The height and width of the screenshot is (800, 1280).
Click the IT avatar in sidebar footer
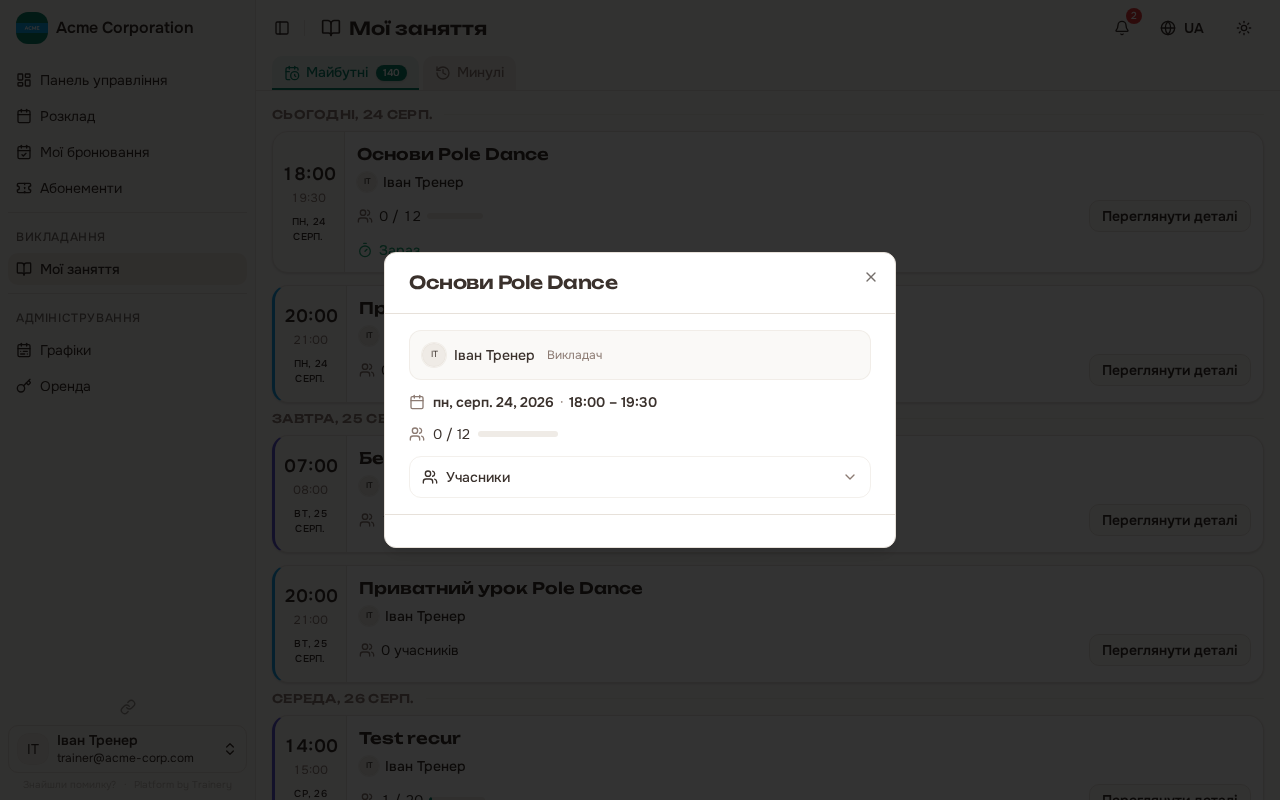(x=33, y=749)
